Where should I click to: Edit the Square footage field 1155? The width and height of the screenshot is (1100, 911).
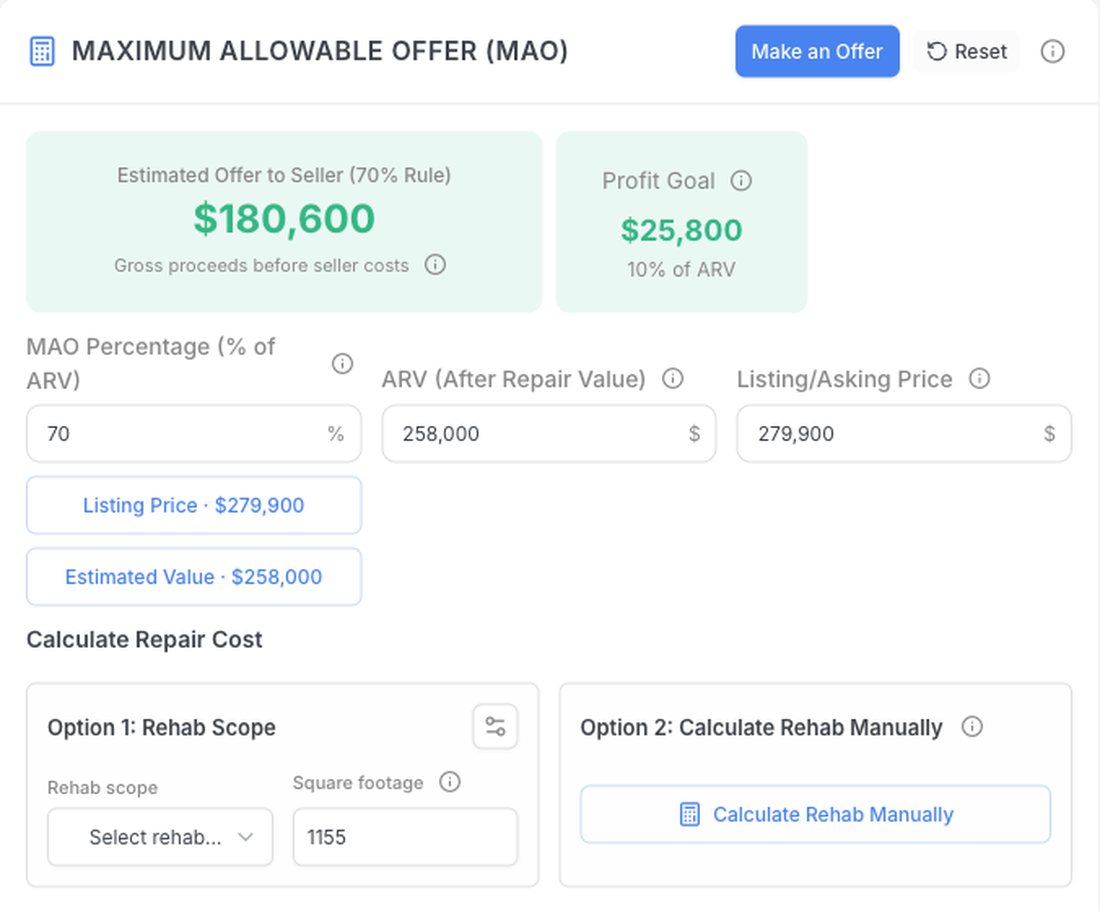pyautogui.click(x=405, y=837)
